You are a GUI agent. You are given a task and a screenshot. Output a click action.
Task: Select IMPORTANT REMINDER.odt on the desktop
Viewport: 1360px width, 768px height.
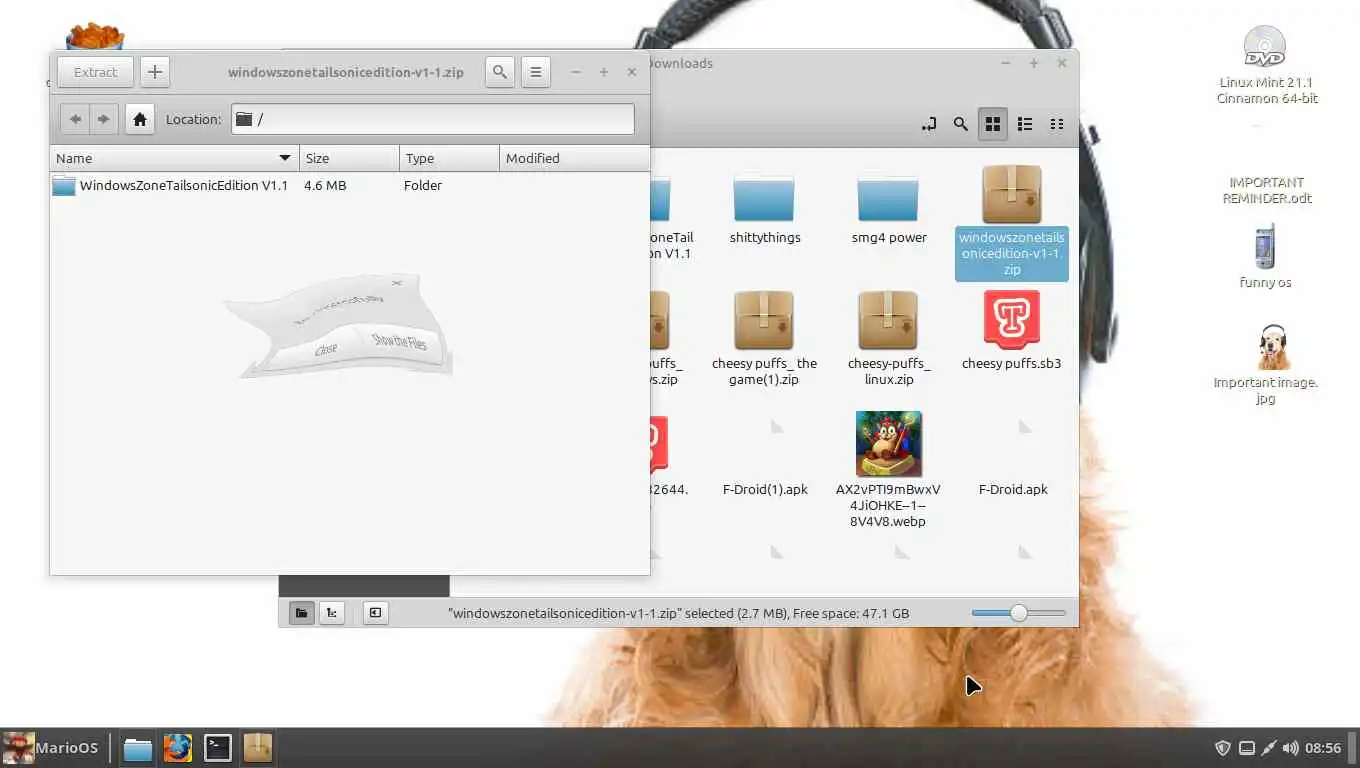pos(1267,190)
